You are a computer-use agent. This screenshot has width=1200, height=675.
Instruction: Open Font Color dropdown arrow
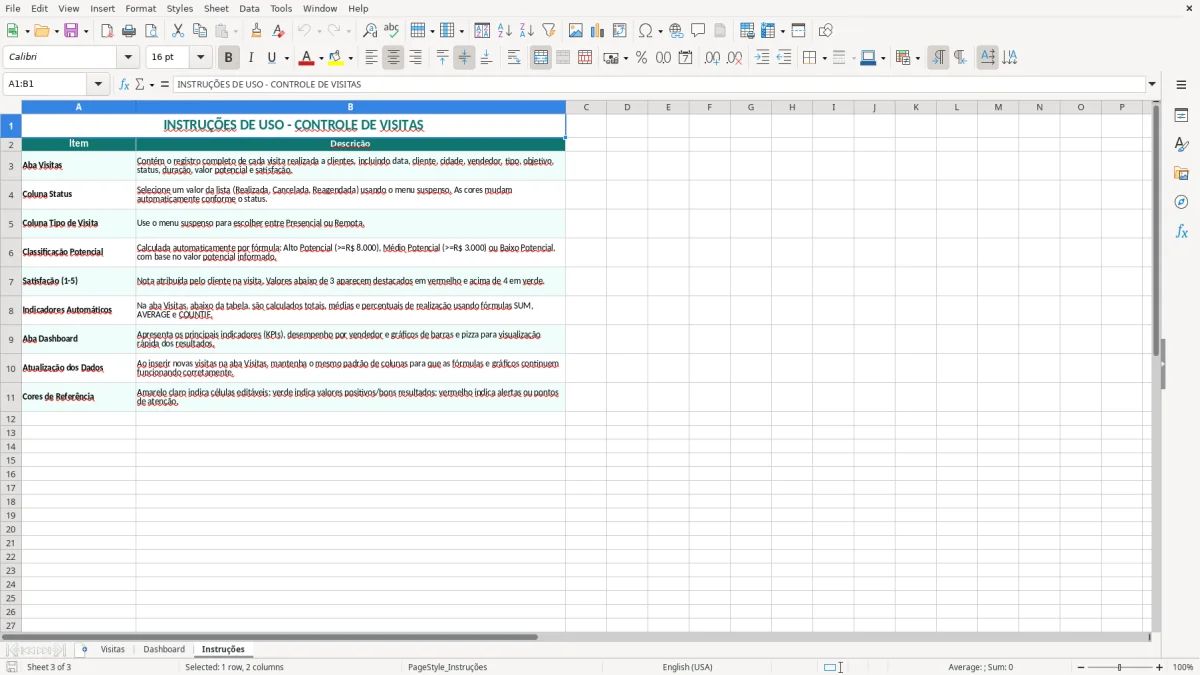pyautogui.click(x=321, y=58)
